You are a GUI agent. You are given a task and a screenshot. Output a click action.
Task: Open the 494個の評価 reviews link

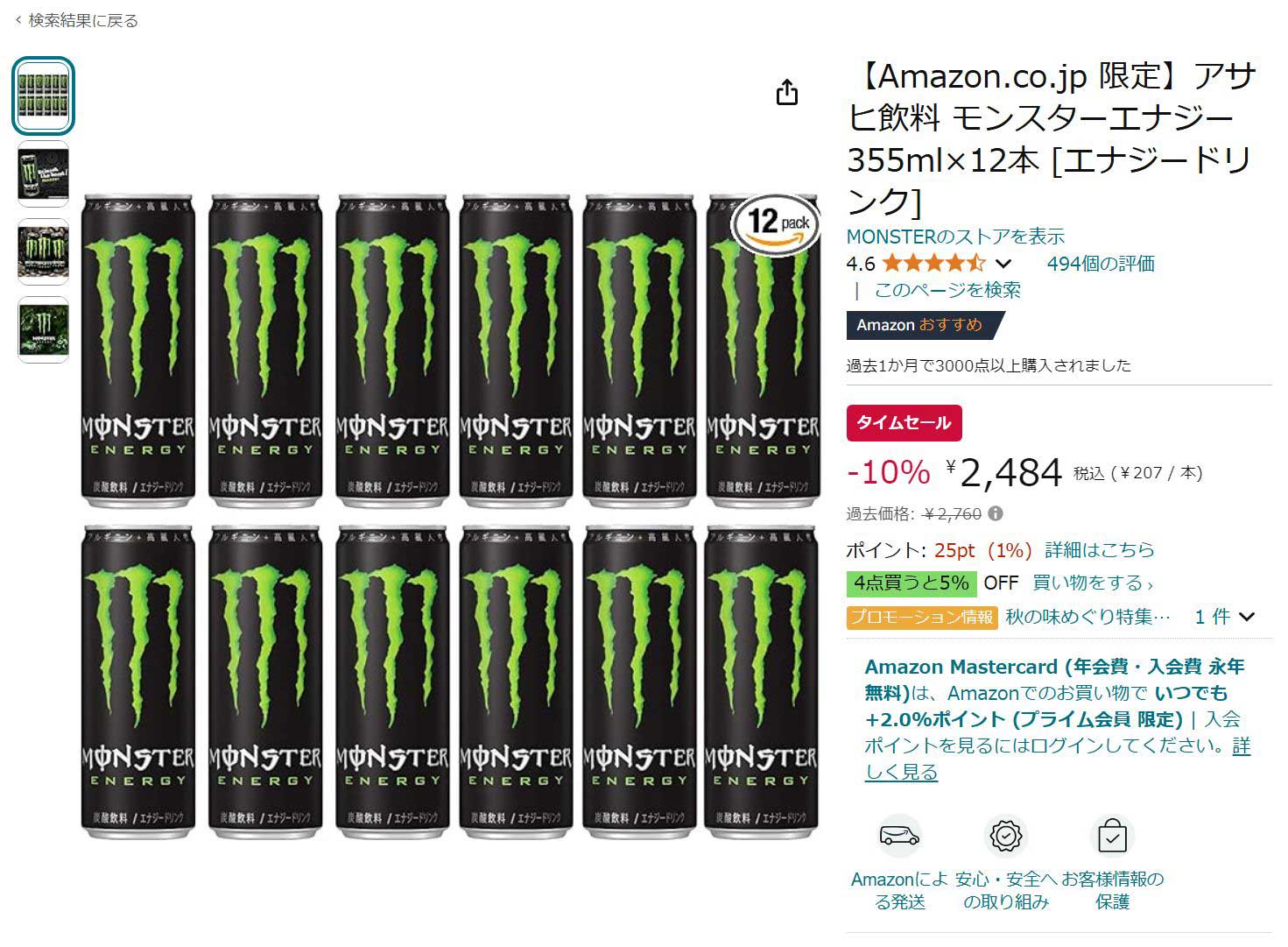coord(1101,264)
